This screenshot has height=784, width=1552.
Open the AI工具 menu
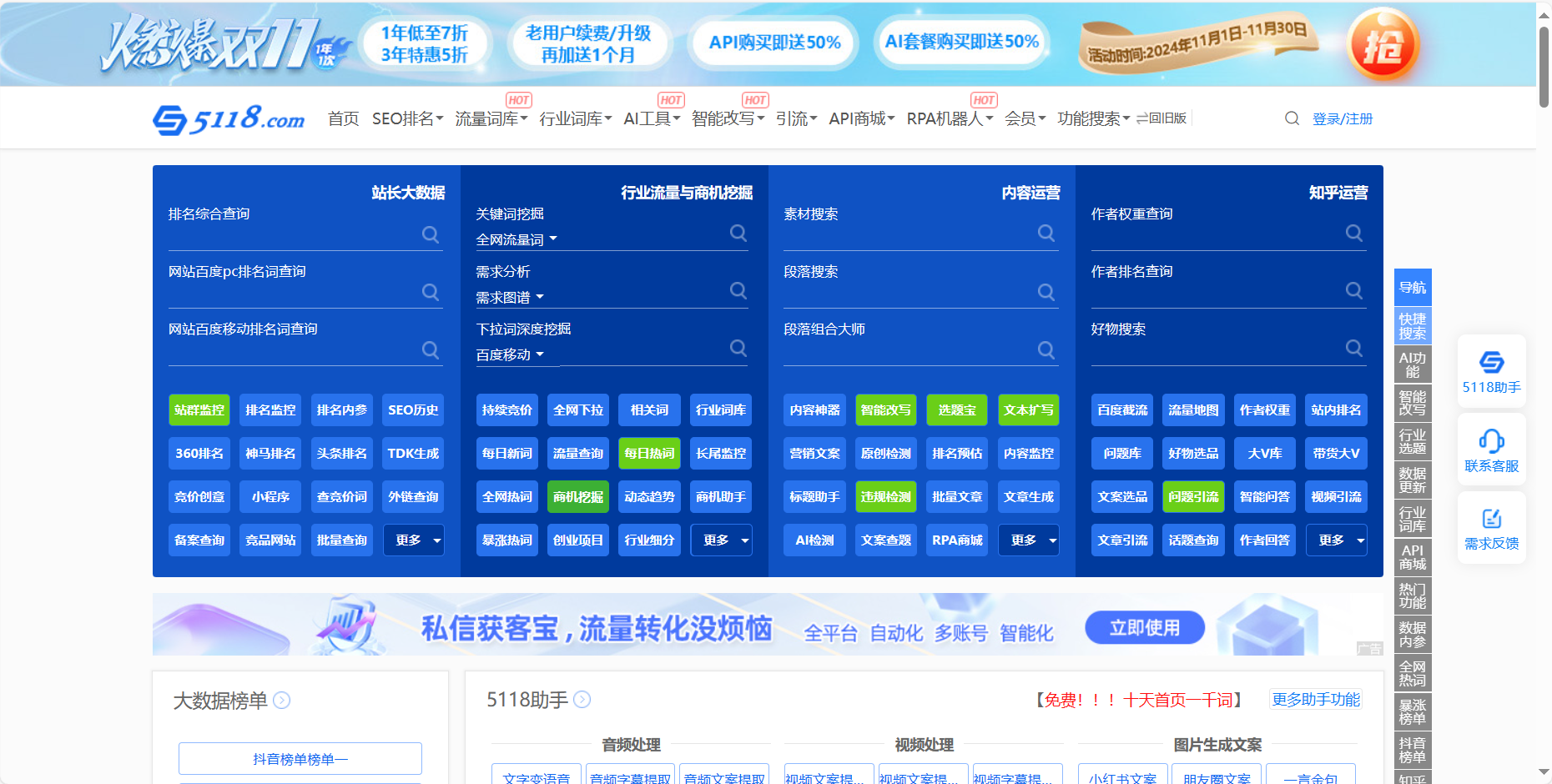651,118
